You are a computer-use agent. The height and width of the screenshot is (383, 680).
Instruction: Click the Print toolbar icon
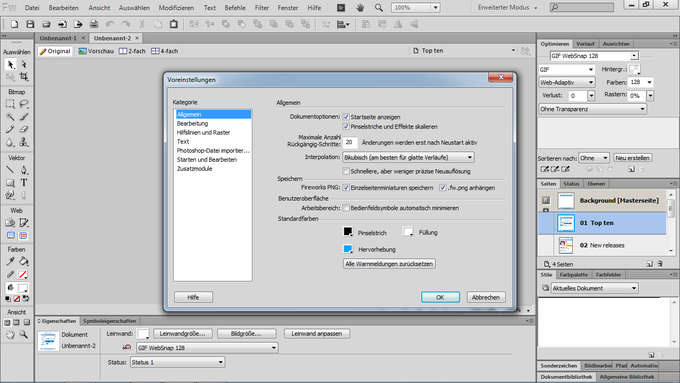click(94, 24)
